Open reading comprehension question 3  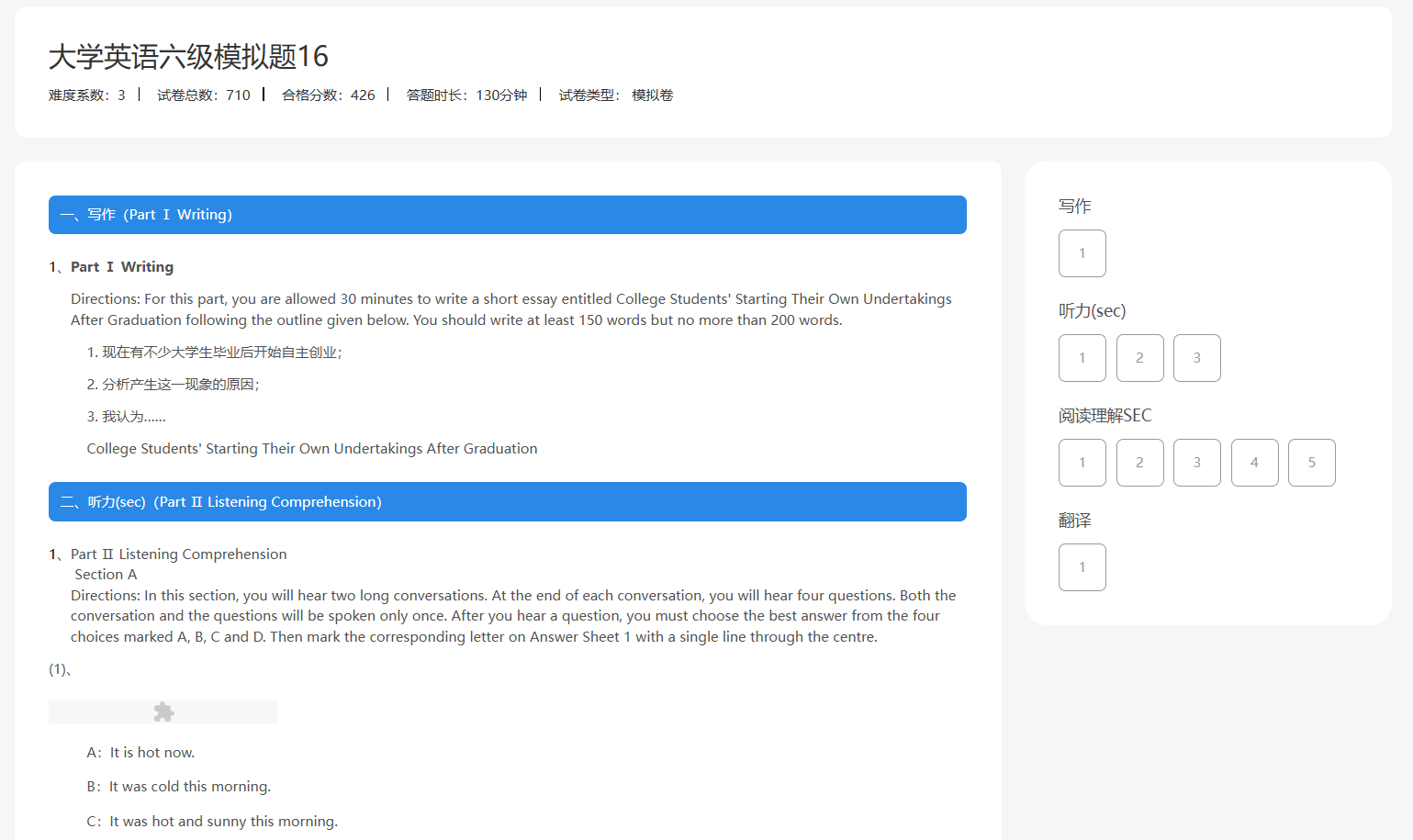click(x=1196, y=463)
